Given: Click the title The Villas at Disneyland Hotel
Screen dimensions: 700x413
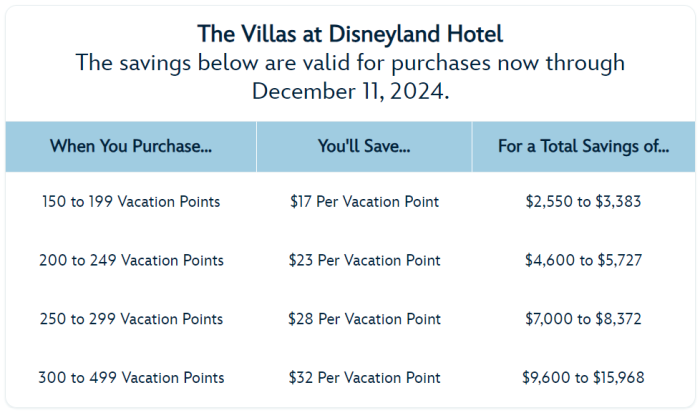Looking at the screenshot, I should point(350,34).
